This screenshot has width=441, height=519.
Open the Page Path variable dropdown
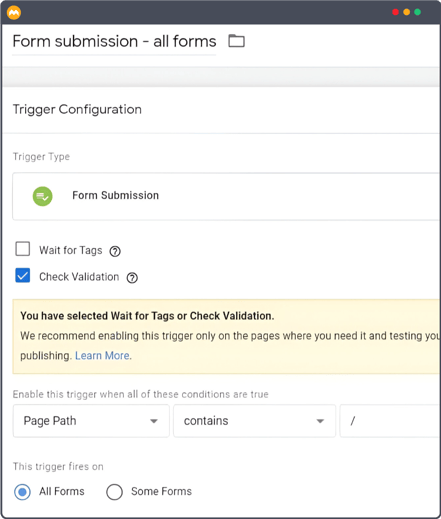coord(91,421)
